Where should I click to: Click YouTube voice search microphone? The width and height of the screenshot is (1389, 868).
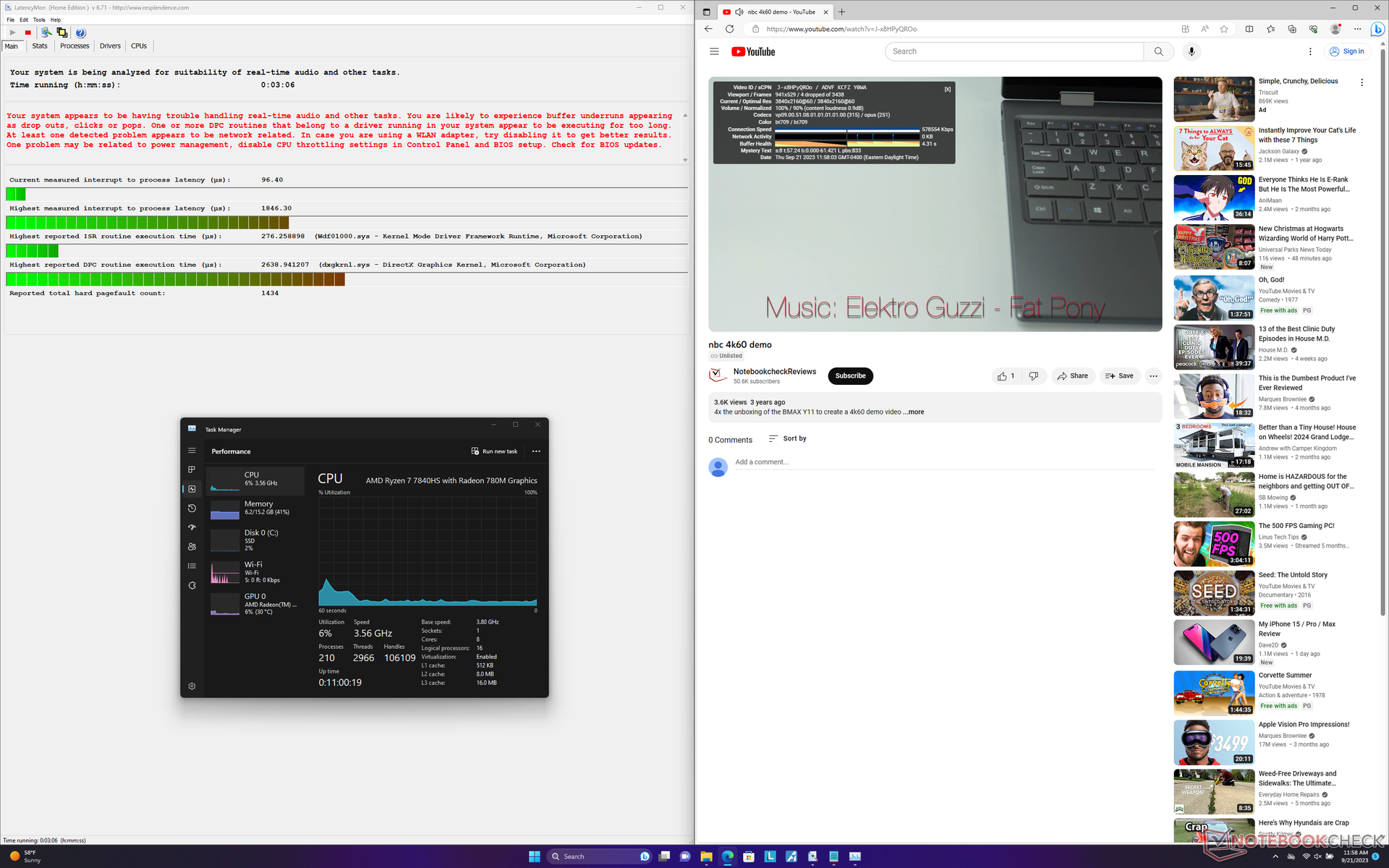1192,51
